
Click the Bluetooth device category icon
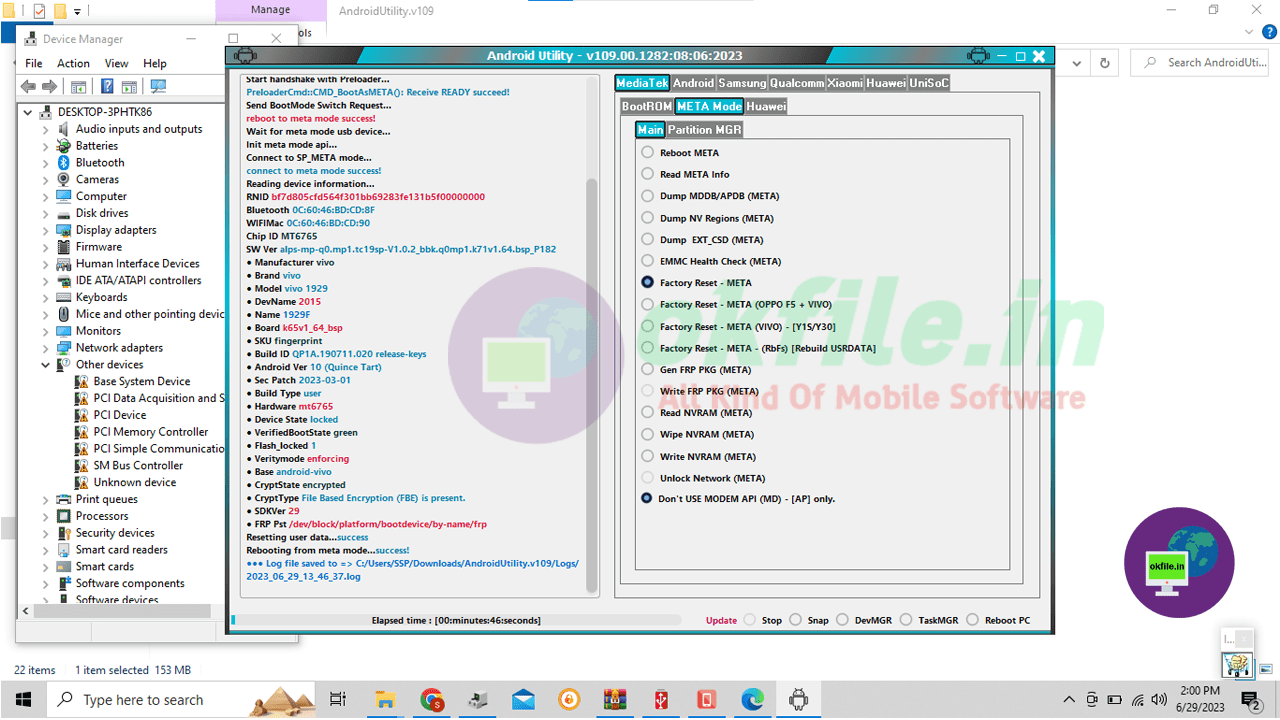tap(64, 162)
